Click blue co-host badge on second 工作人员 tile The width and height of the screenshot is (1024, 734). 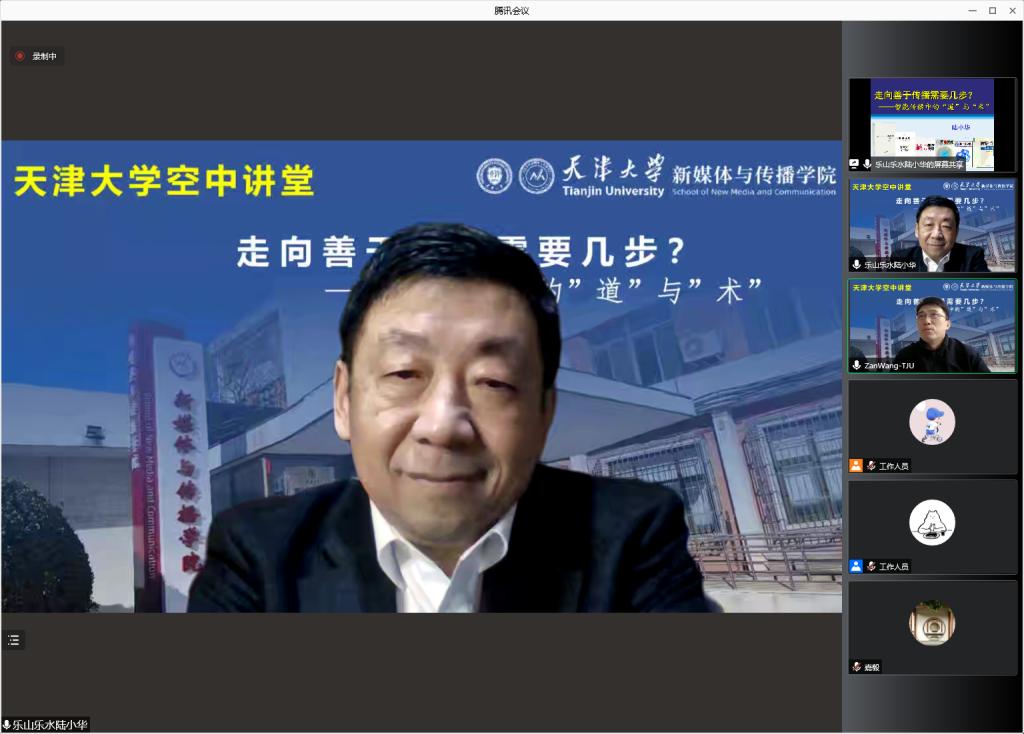(x=856, y=566)
